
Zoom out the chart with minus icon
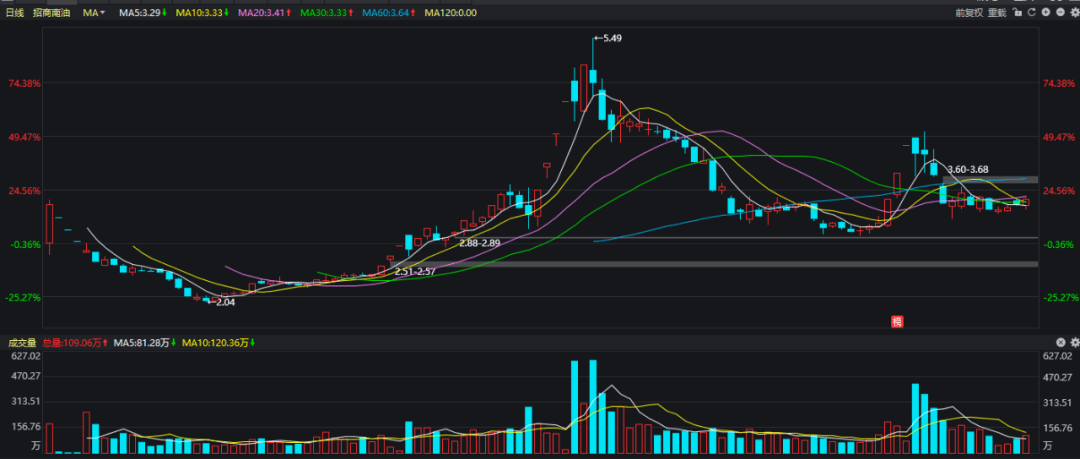click(x=1060, y=13)
